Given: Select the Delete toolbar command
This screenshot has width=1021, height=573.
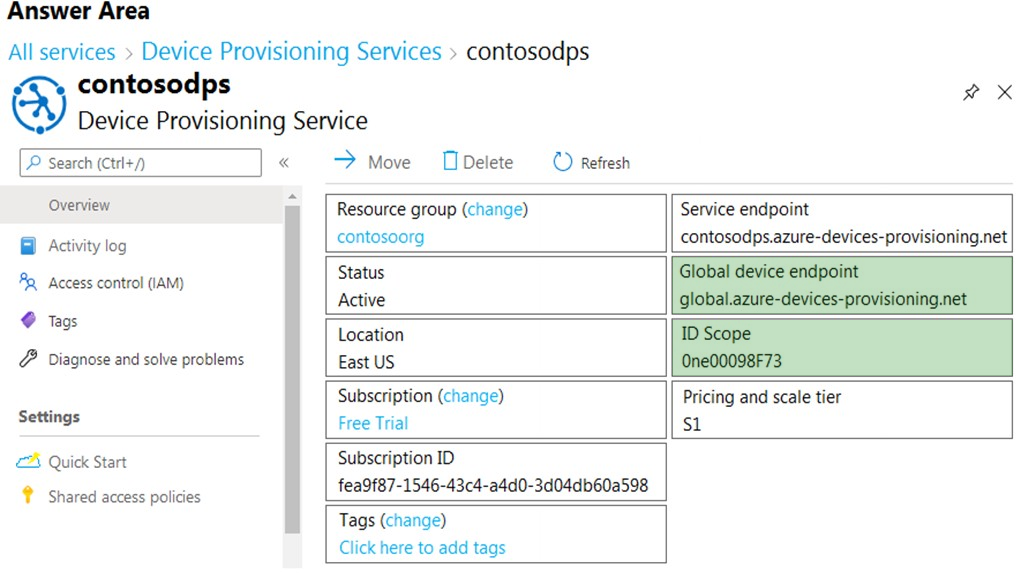Looking at the screenshot, I should pos(478,161).
